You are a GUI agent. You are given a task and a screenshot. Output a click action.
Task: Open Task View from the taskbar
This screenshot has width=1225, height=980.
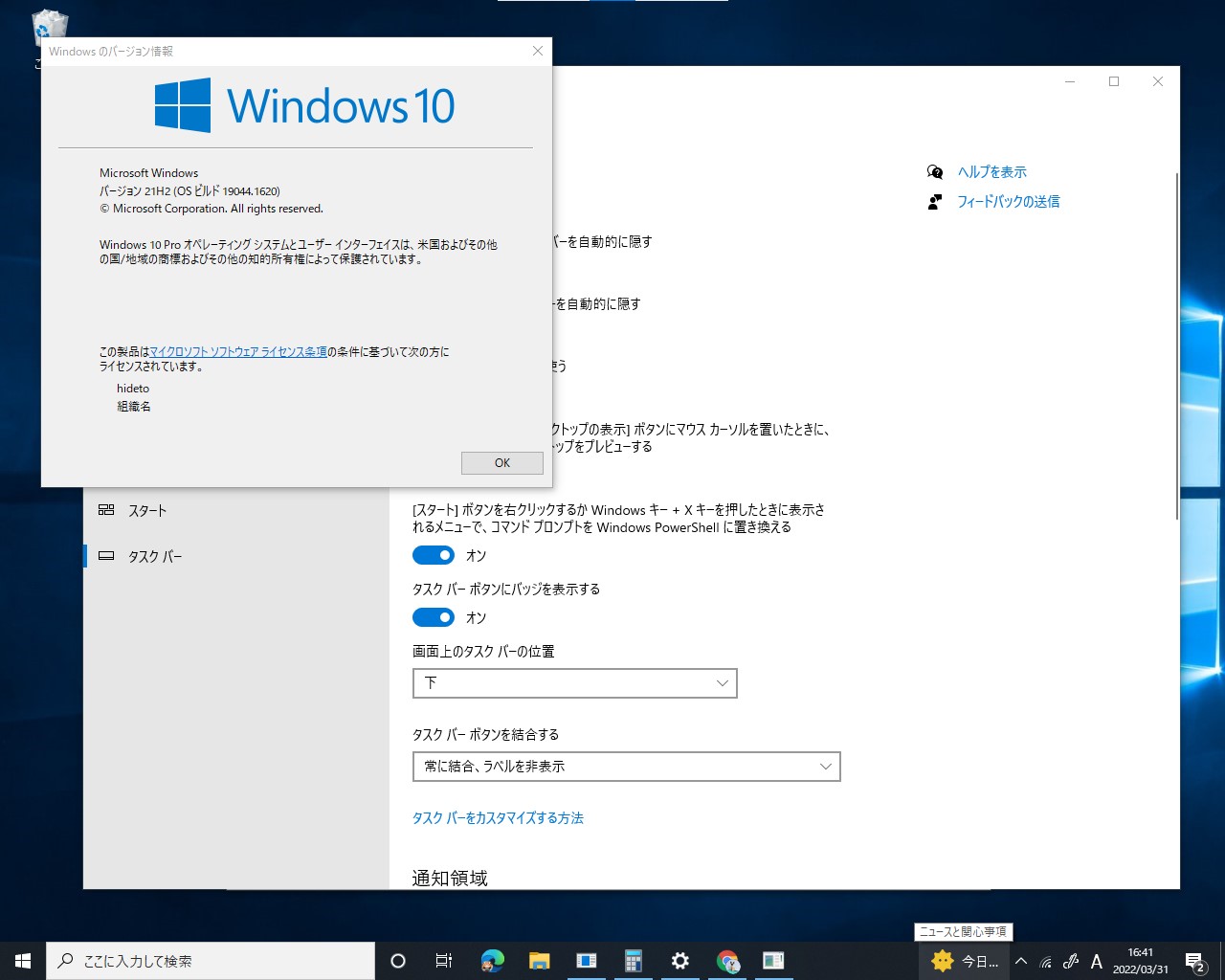pos(443,960)
